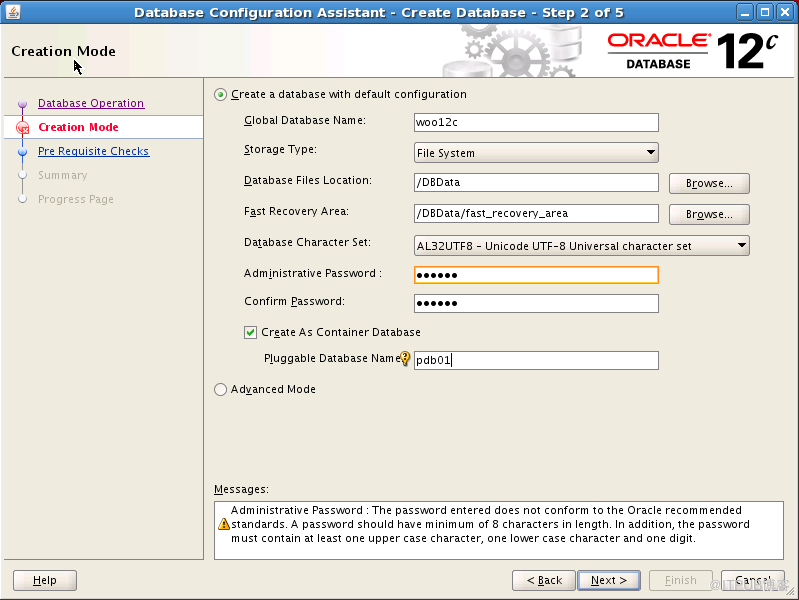Click the Database Operation step bullet

[22, 103]
